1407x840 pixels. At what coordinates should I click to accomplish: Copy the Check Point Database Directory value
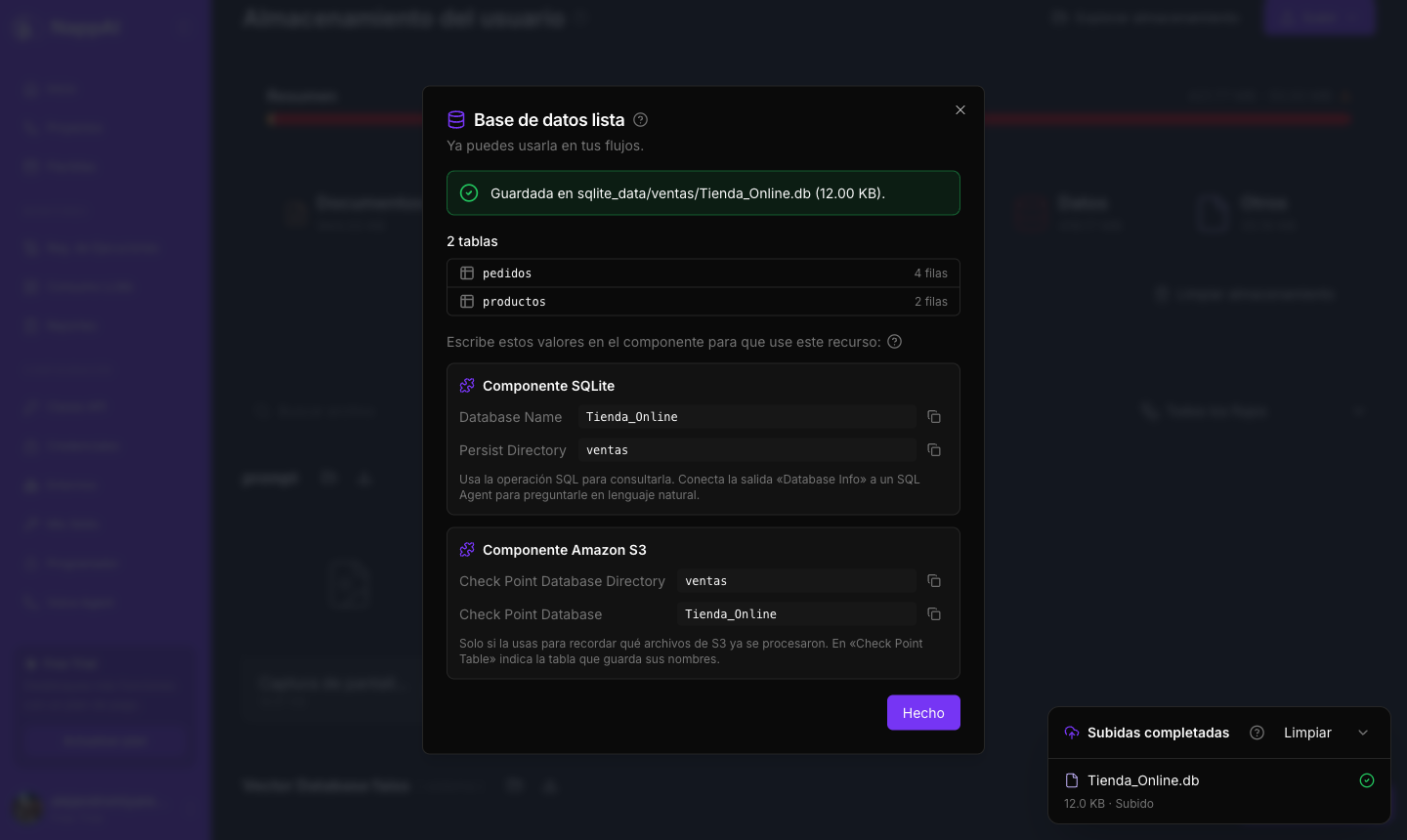pos(934,581)
